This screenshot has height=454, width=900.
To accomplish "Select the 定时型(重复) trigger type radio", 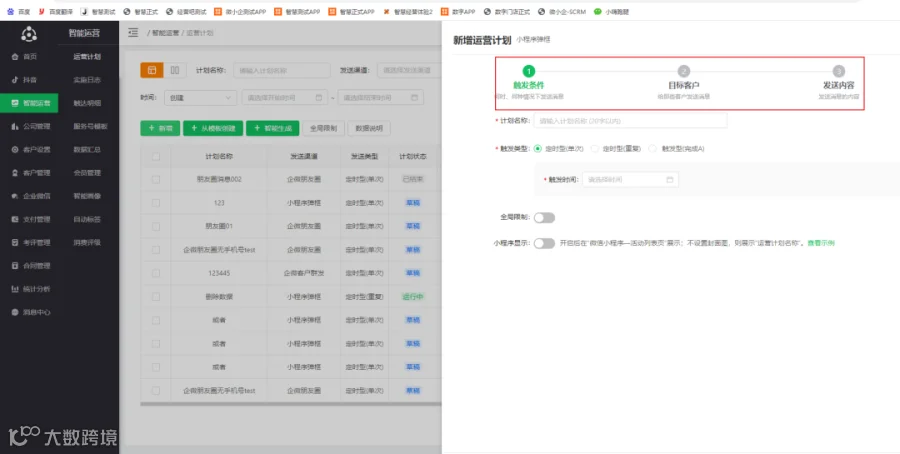I will tap(595, 149).
